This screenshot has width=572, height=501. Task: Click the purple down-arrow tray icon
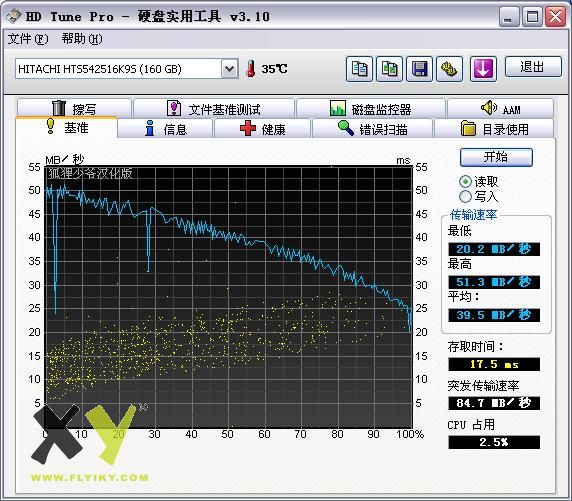coord(483,69)
